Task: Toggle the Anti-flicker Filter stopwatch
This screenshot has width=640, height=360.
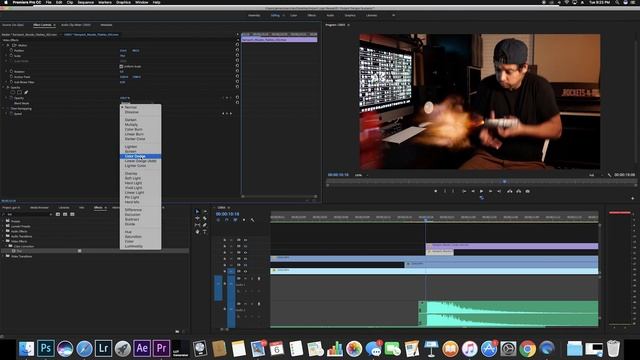Action: click(11, 82)
